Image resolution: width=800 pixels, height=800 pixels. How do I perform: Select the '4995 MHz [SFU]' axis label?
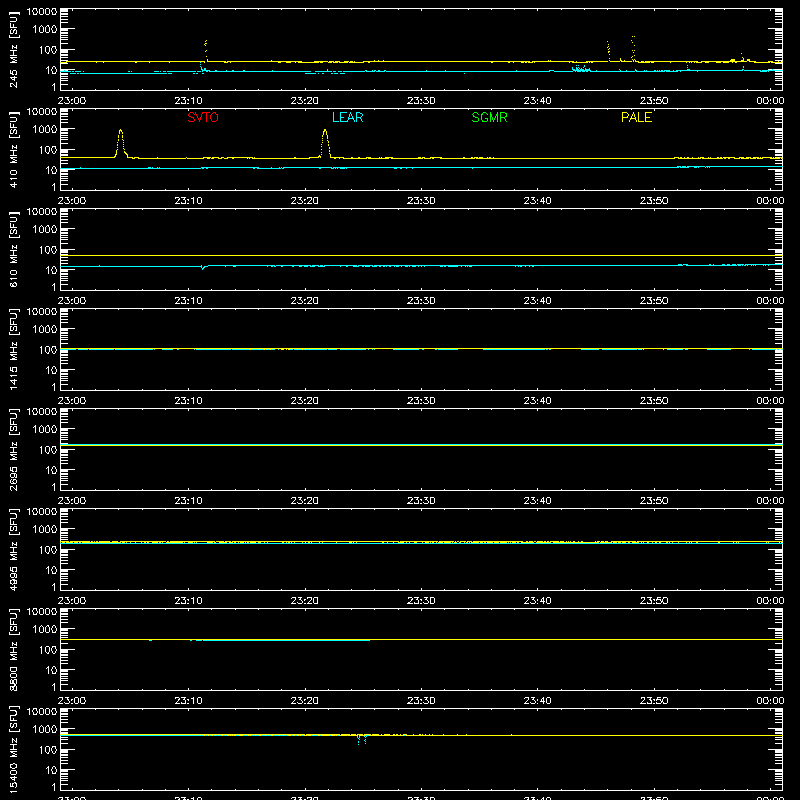click(13, 550)
